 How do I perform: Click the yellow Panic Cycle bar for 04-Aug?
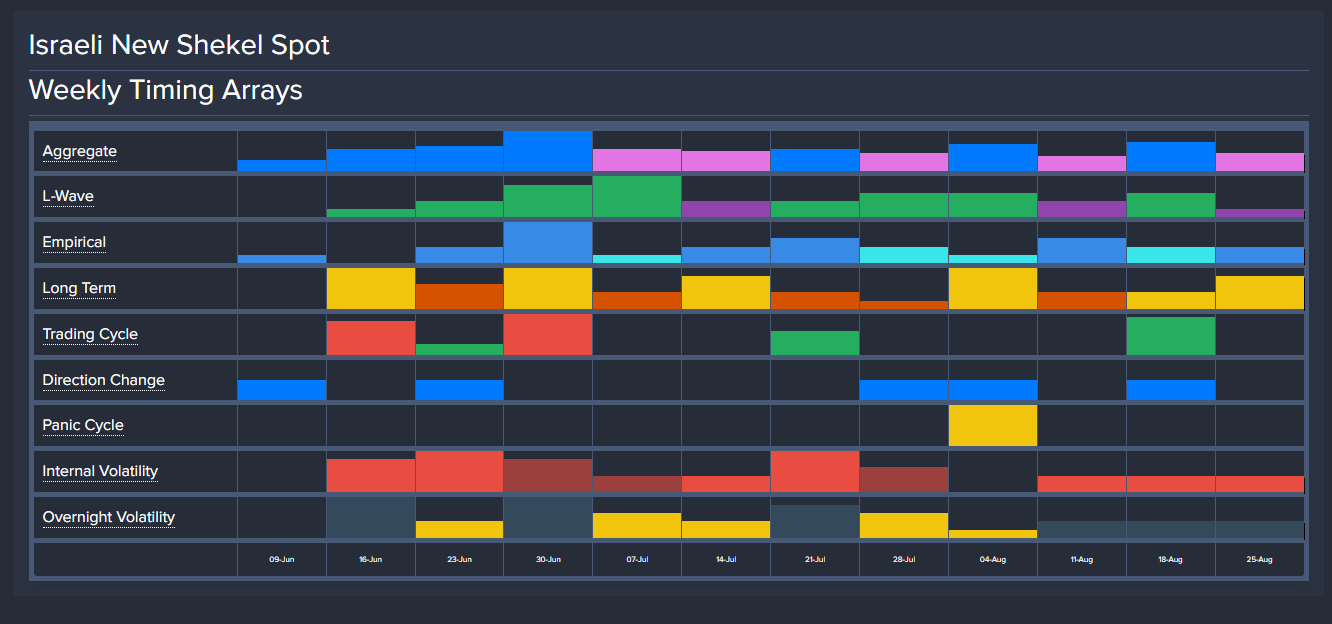(x=992, y=426)
